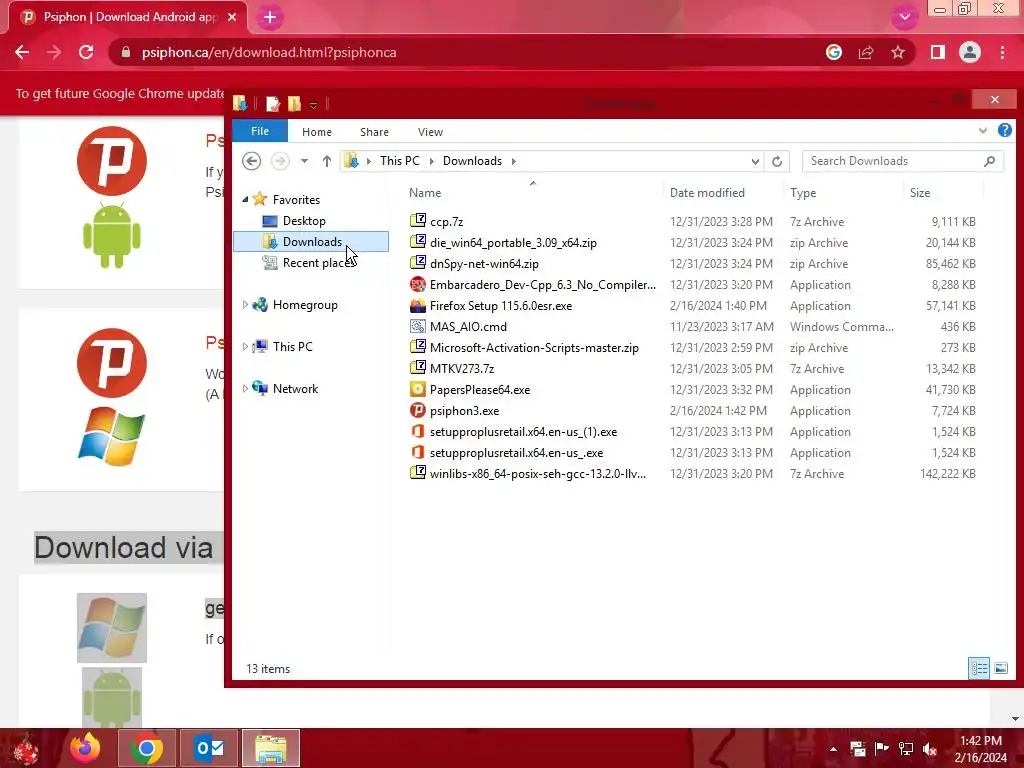This screenshot has height=768, width=1024.
Task: Expand the Network tree node
Action: (246, 389)
